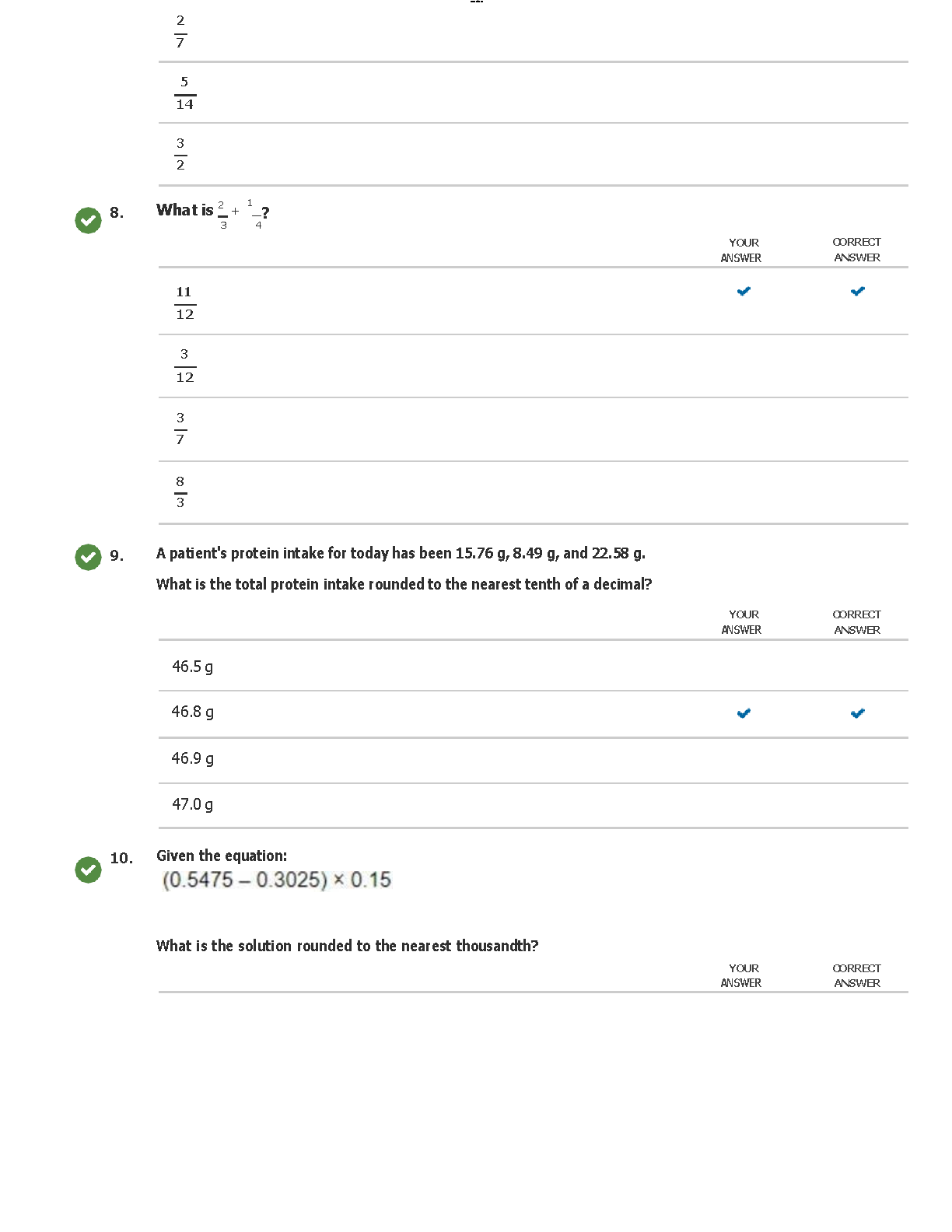Select the 3/7 answer option in question 8
This screenshot has height=1232, width=952.
pos(180,429)
